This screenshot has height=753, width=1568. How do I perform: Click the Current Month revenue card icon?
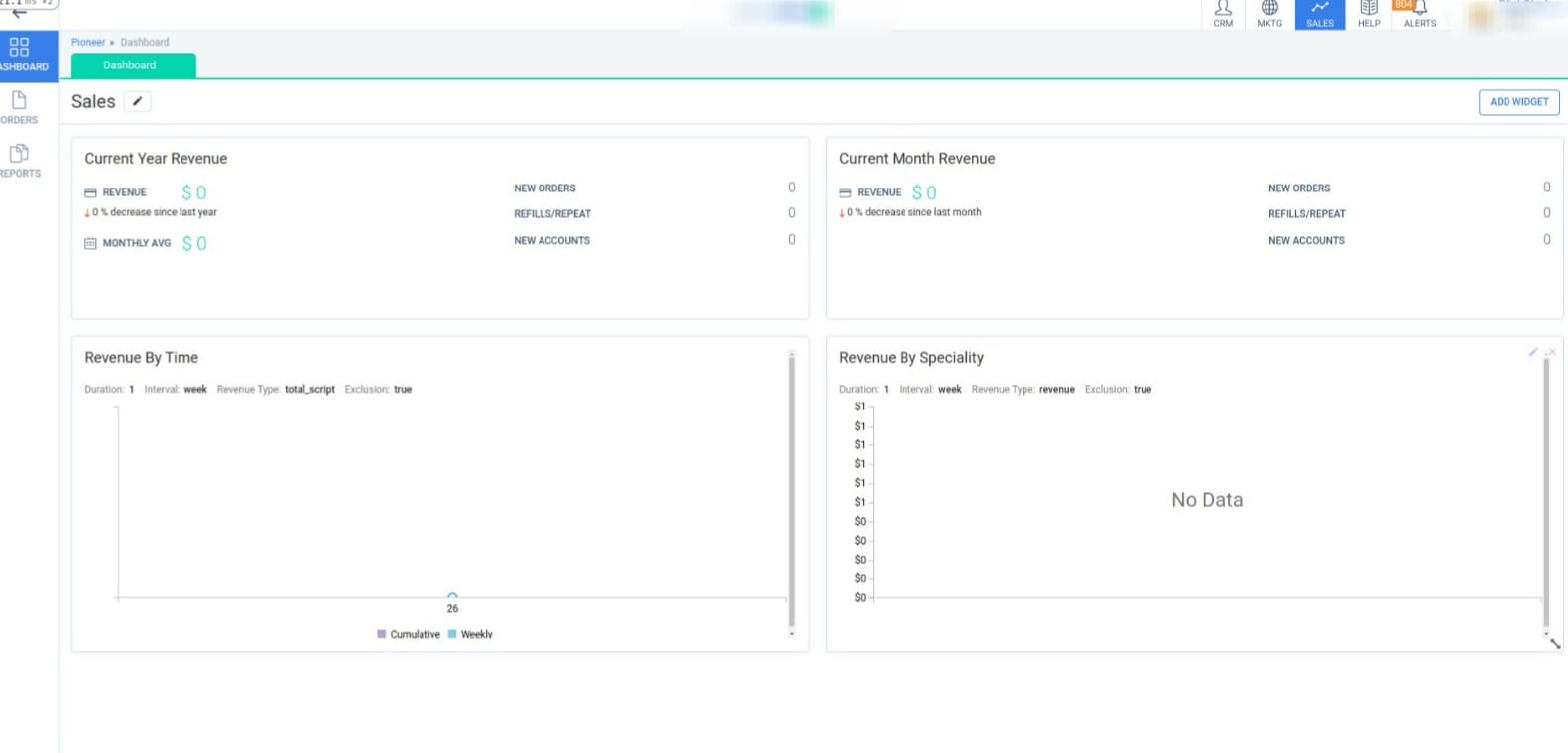(845, 193)
